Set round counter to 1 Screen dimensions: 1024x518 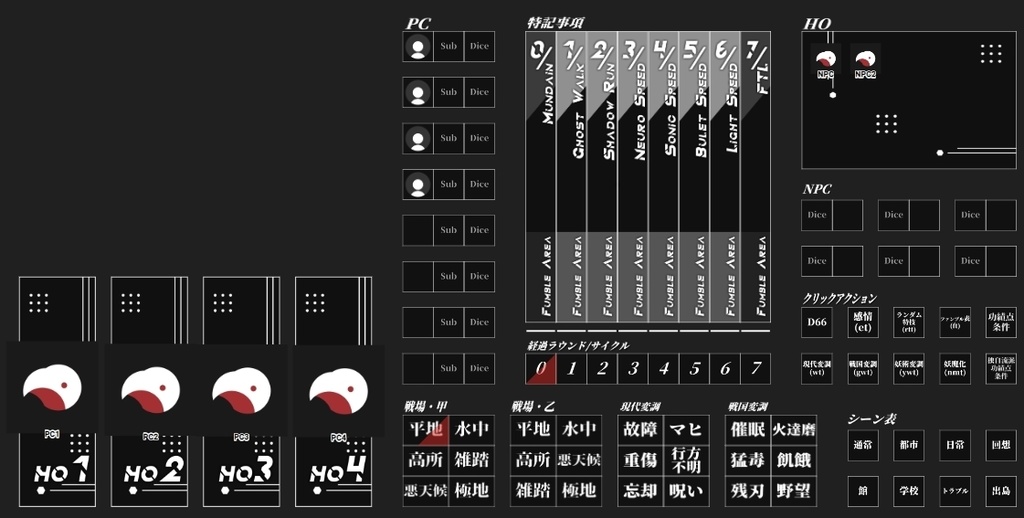point(571,369)
